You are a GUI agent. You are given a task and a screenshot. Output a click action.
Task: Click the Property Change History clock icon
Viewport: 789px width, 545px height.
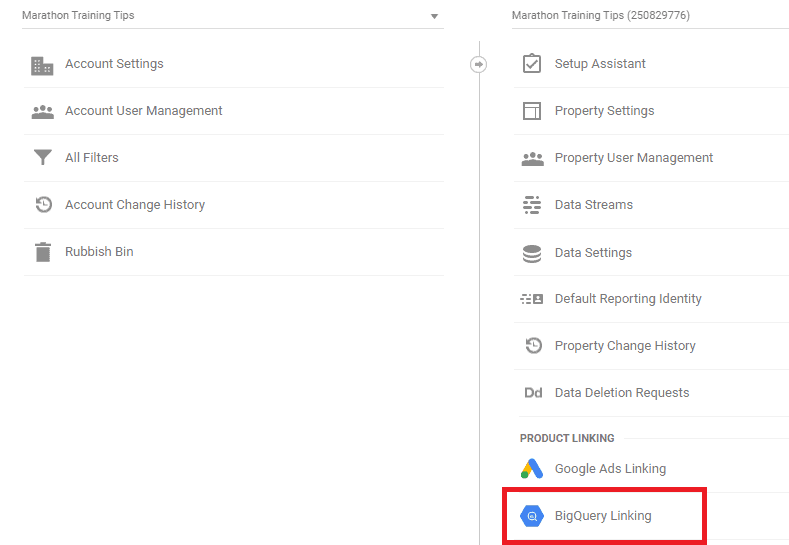point(533,345)
